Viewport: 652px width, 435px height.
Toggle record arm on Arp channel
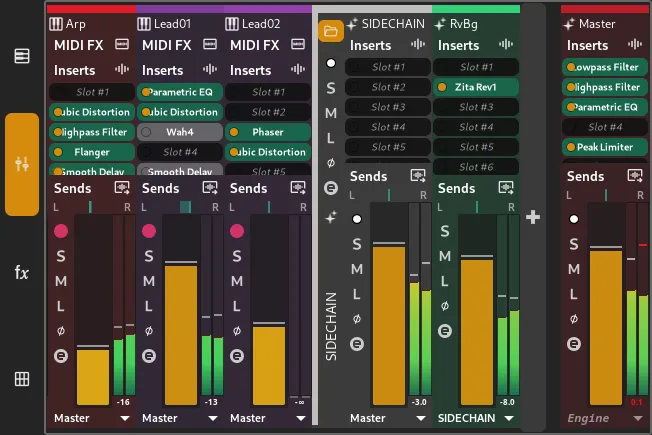(x=61, y=231)
